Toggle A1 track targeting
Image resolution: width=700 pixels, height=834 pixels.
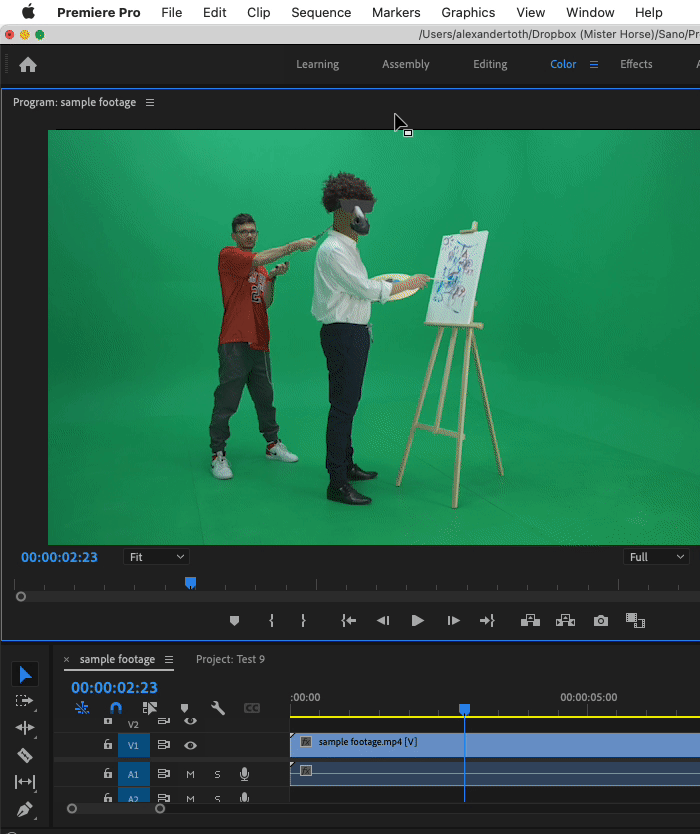134,774
